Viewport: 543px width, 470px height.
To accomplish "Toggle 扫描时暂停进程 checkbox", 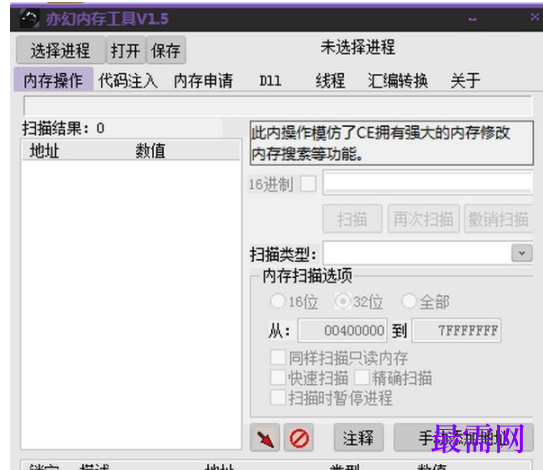I will pos(278,397).
